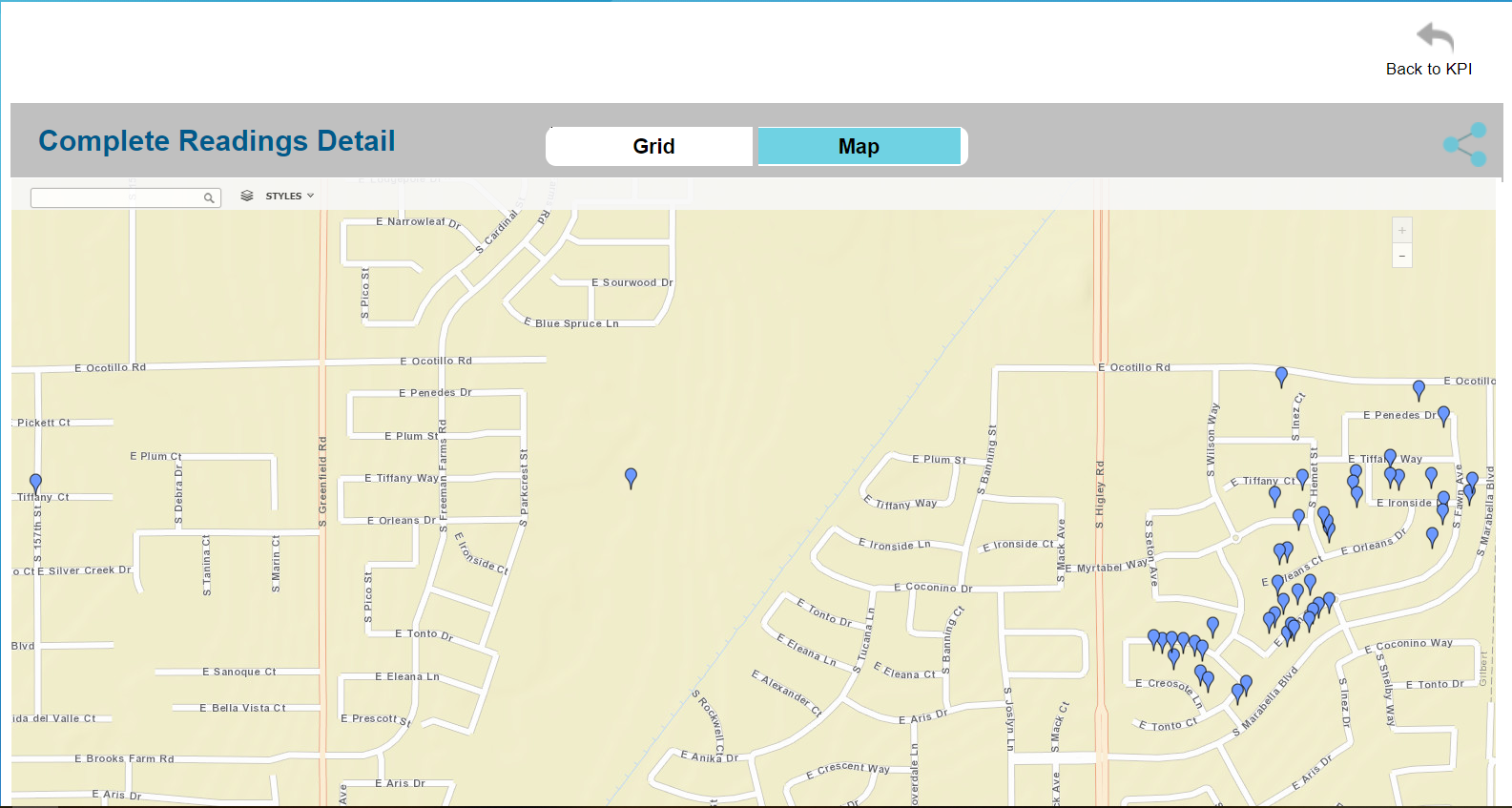Open the share icon in header
The width and height of the screenshot is (1512, 808).
coord(1464,145)
